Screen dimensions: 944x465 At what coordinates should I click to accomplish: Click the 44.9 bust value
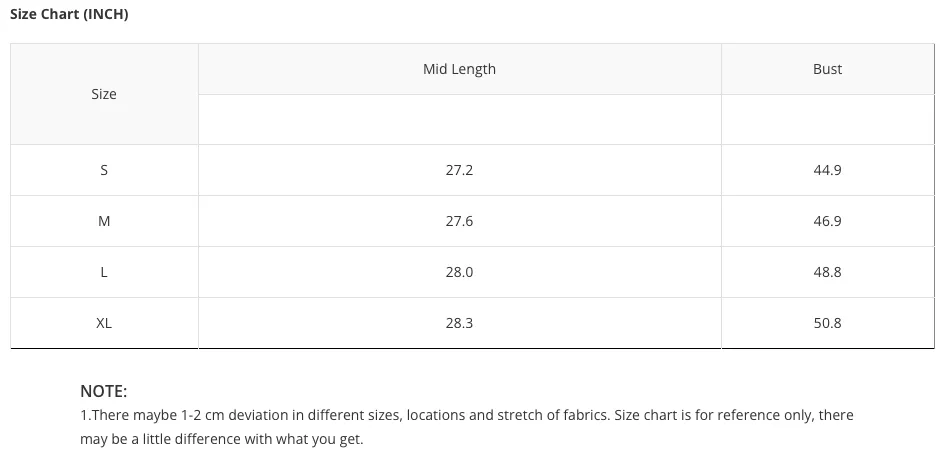pos(827,170)
